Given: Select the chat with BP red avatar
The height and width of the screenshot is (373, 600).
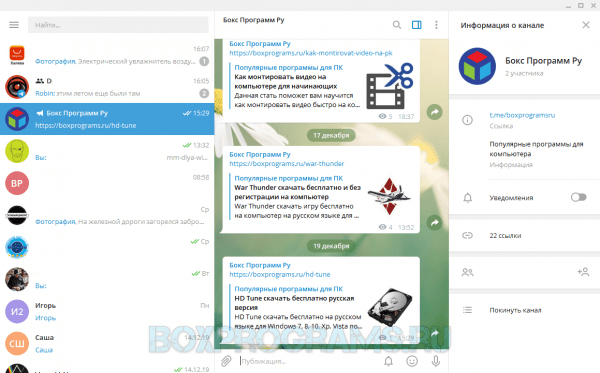Looking at the screenshot, I should (107, 183).
